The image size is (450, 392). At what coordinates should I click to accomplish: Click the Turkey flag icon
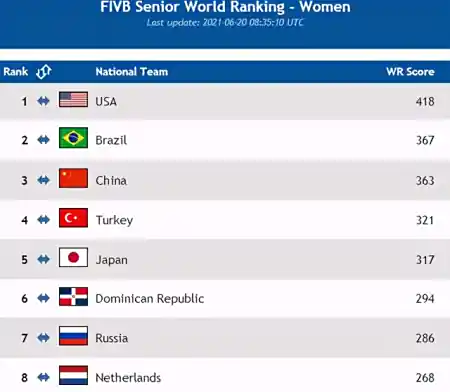tap(73, 218)
